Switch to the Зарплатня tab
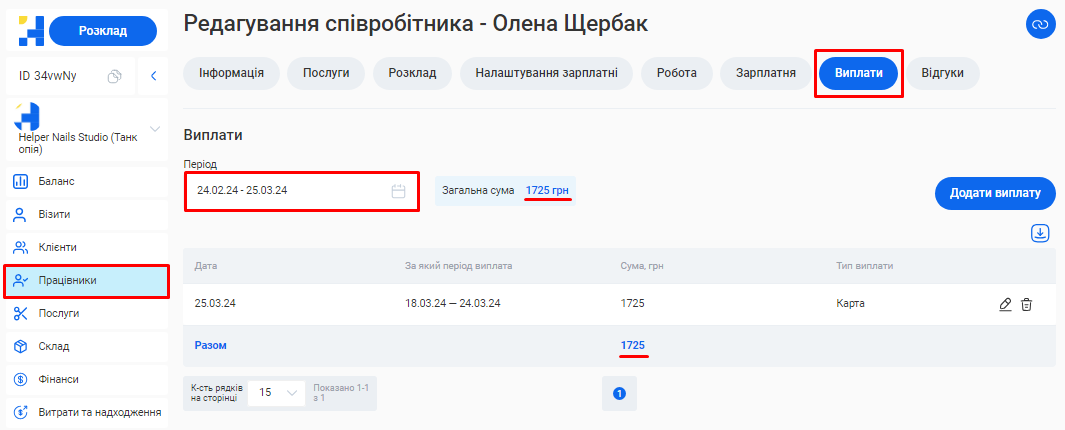The height and width of the screenshot is (430, 1065). pyautogui.click(x=765, y=73)
